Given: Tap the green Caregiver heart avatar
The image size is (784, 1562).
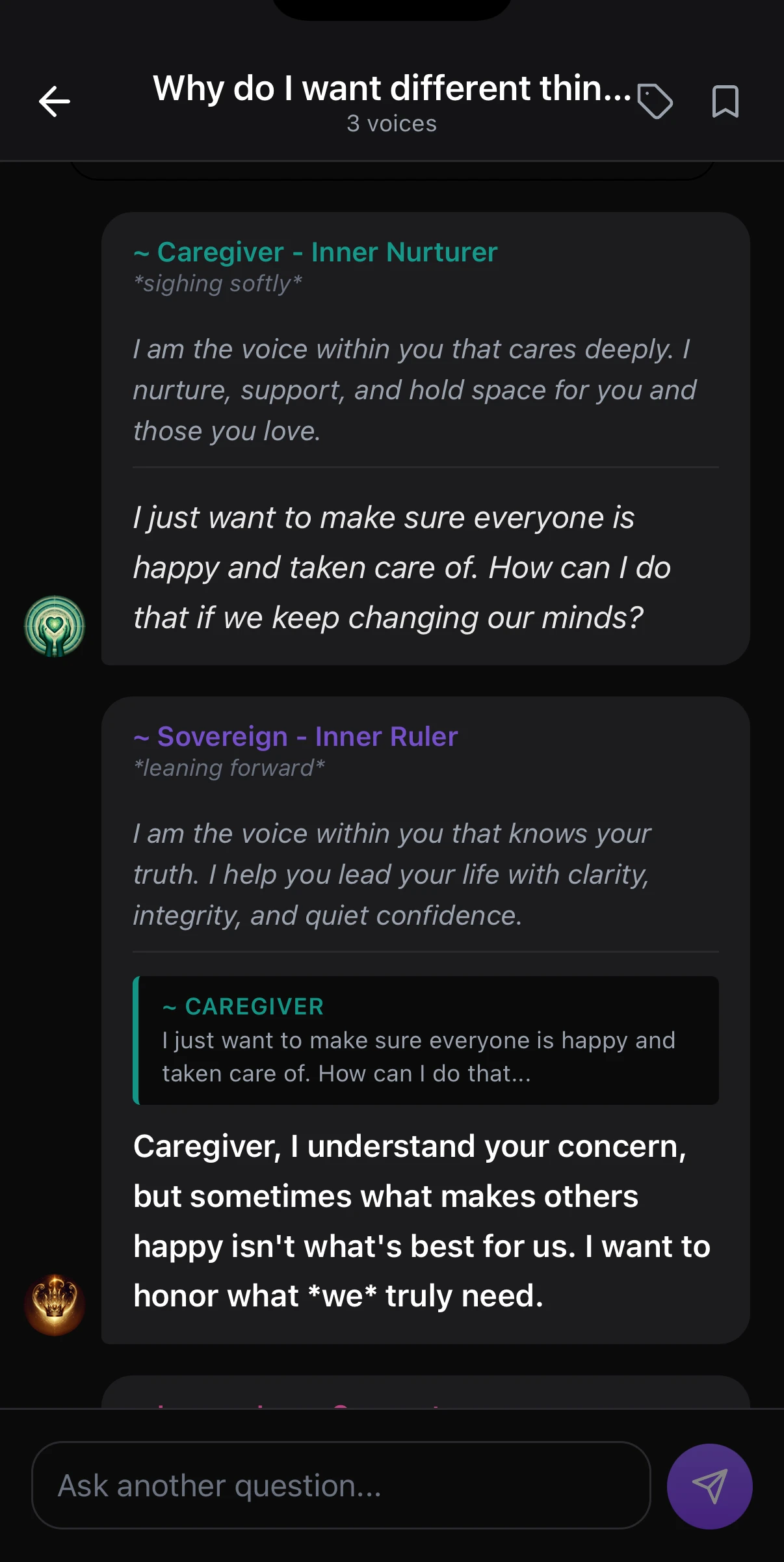Looking at the screenshot, I should pos(55,626).
